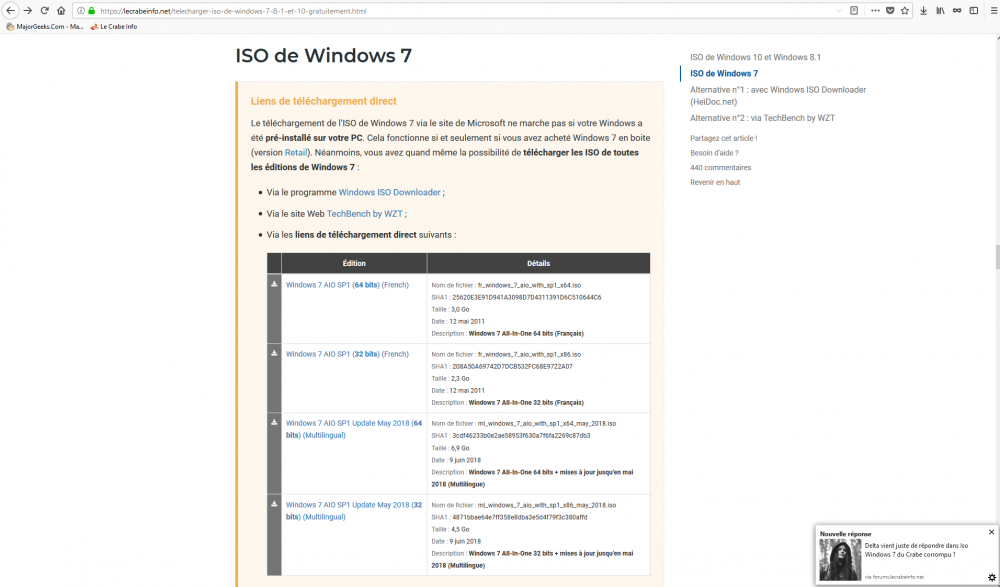The height and width of the screenshot is (587, 1000).
Task: Dismiss the Nouvelle réponse notification
Action: pos(991,532)
